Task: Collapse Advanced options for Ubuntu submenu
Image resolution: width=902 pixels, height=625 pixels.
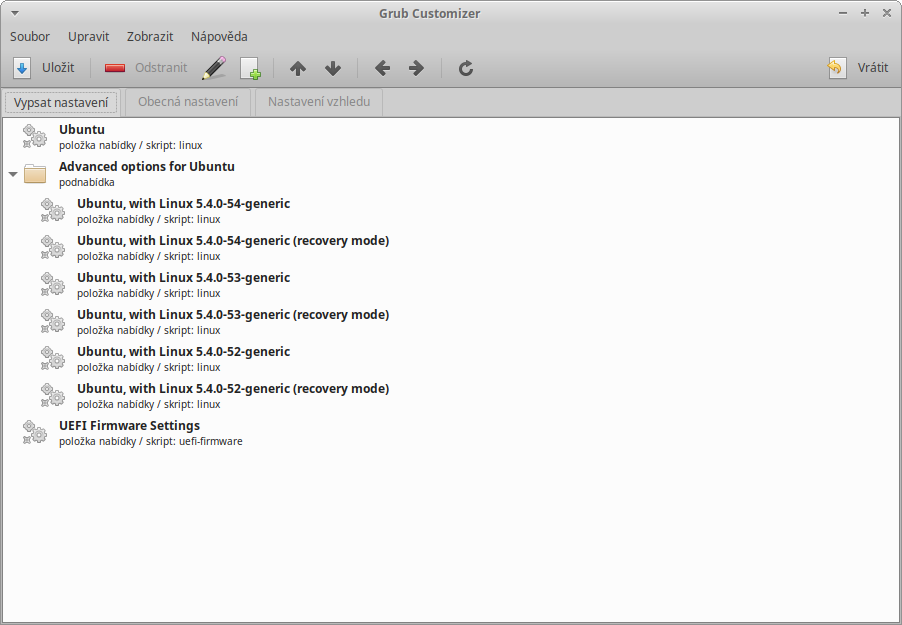Action: coord(13,174)
